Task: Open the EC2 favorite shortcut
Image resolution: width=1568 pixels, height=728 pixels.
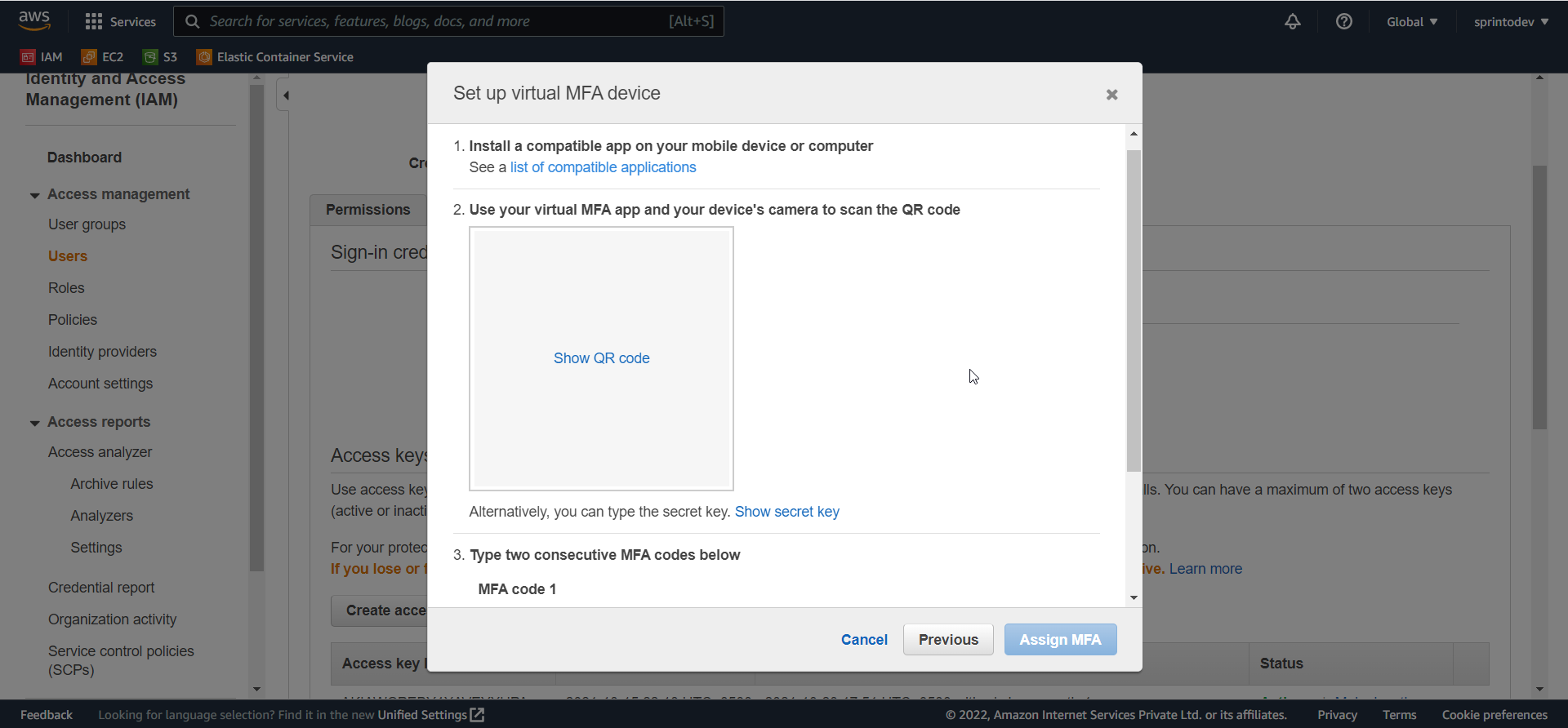Action: point(103,57)
